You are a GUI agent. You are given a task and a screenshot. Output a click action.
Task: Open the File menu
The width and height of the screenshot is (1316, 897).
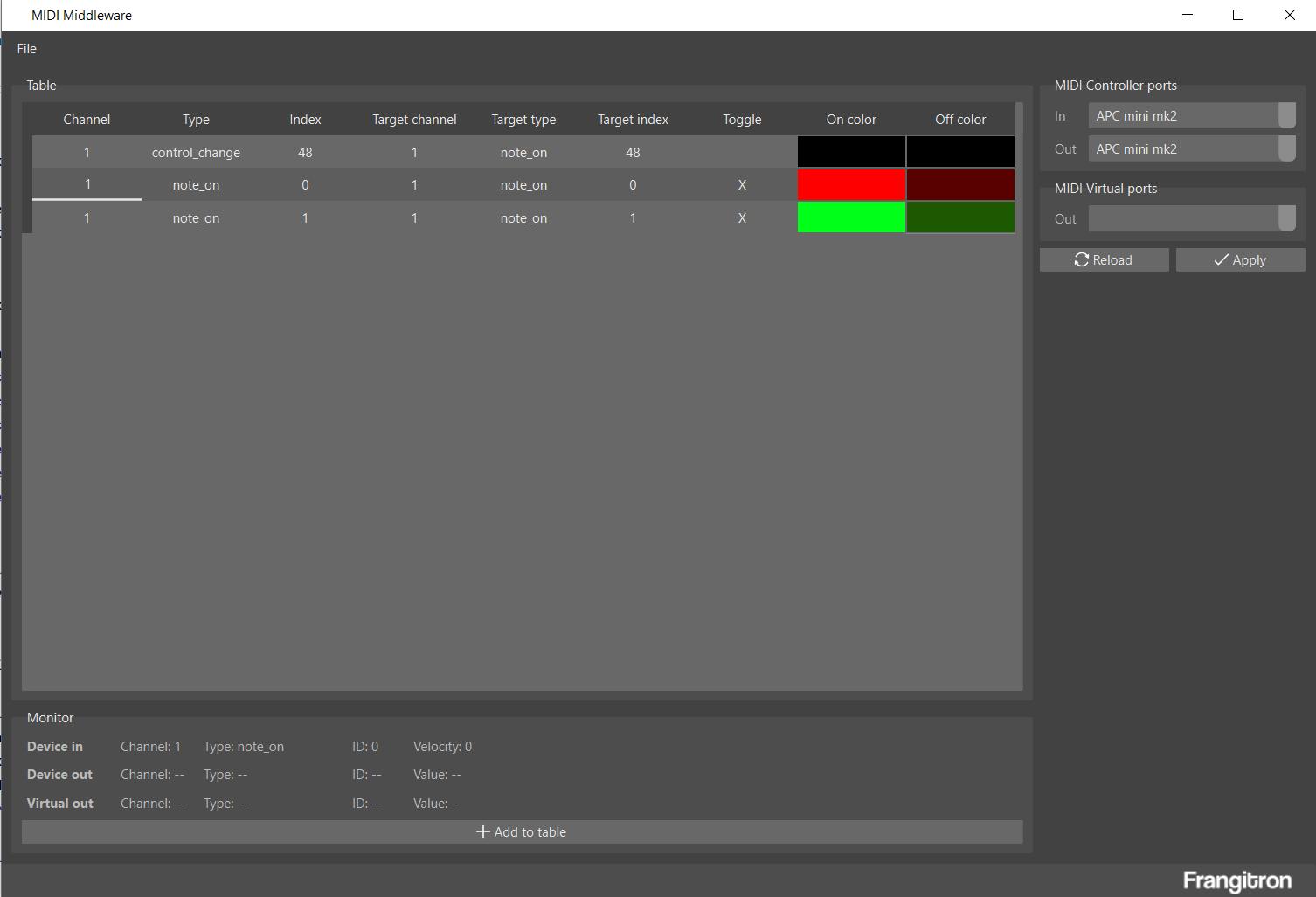[27, 49]
